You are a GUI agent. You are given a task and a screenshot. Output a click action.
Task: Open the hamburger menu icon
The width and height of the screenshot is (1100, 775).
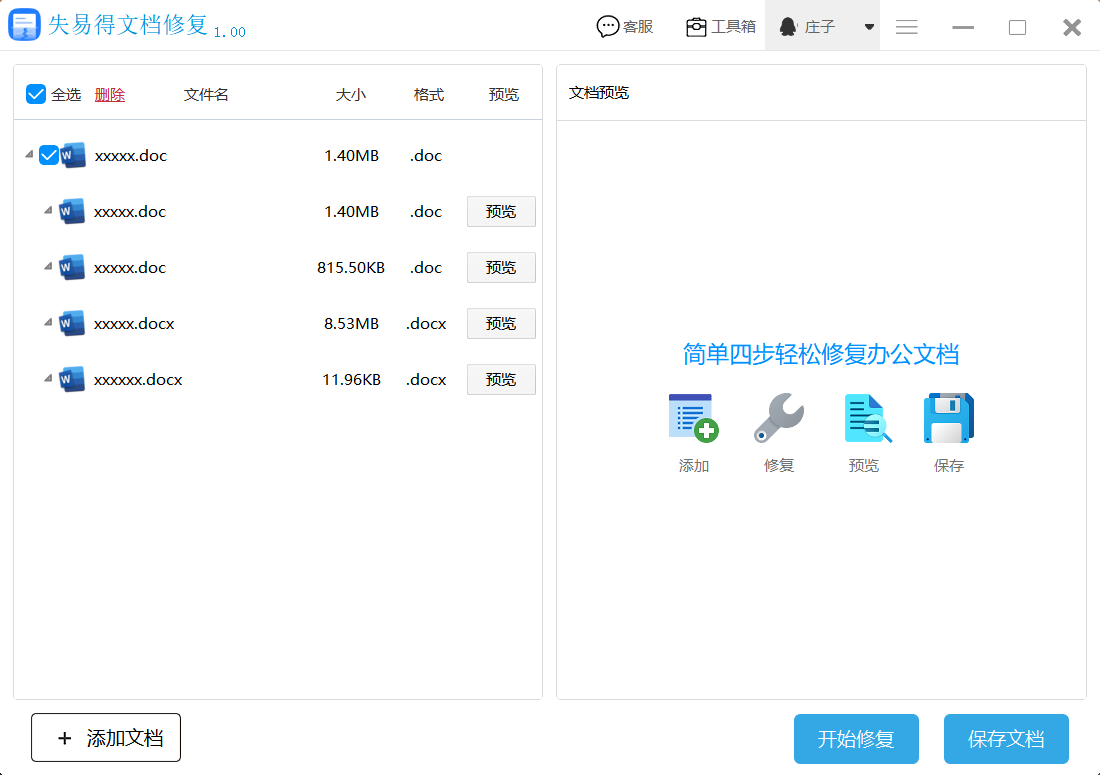(x=906, y=27)
